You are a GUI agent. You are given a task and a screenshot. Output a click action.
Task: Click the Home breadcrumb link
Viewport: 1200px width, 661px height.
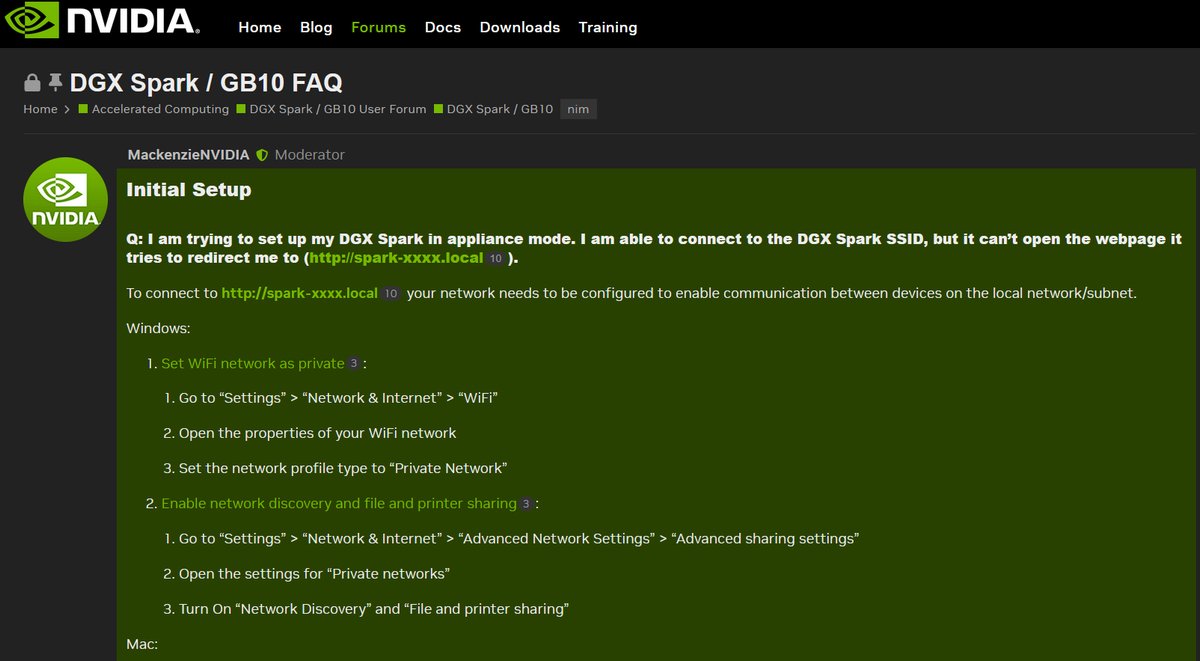[x=40, y=109]
